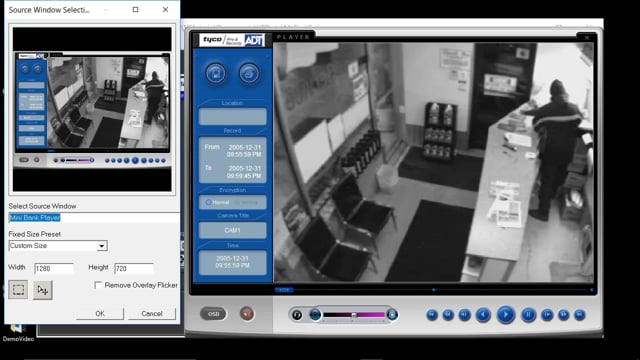Toggle the red speaker mute icon

[x=247, y=314]
